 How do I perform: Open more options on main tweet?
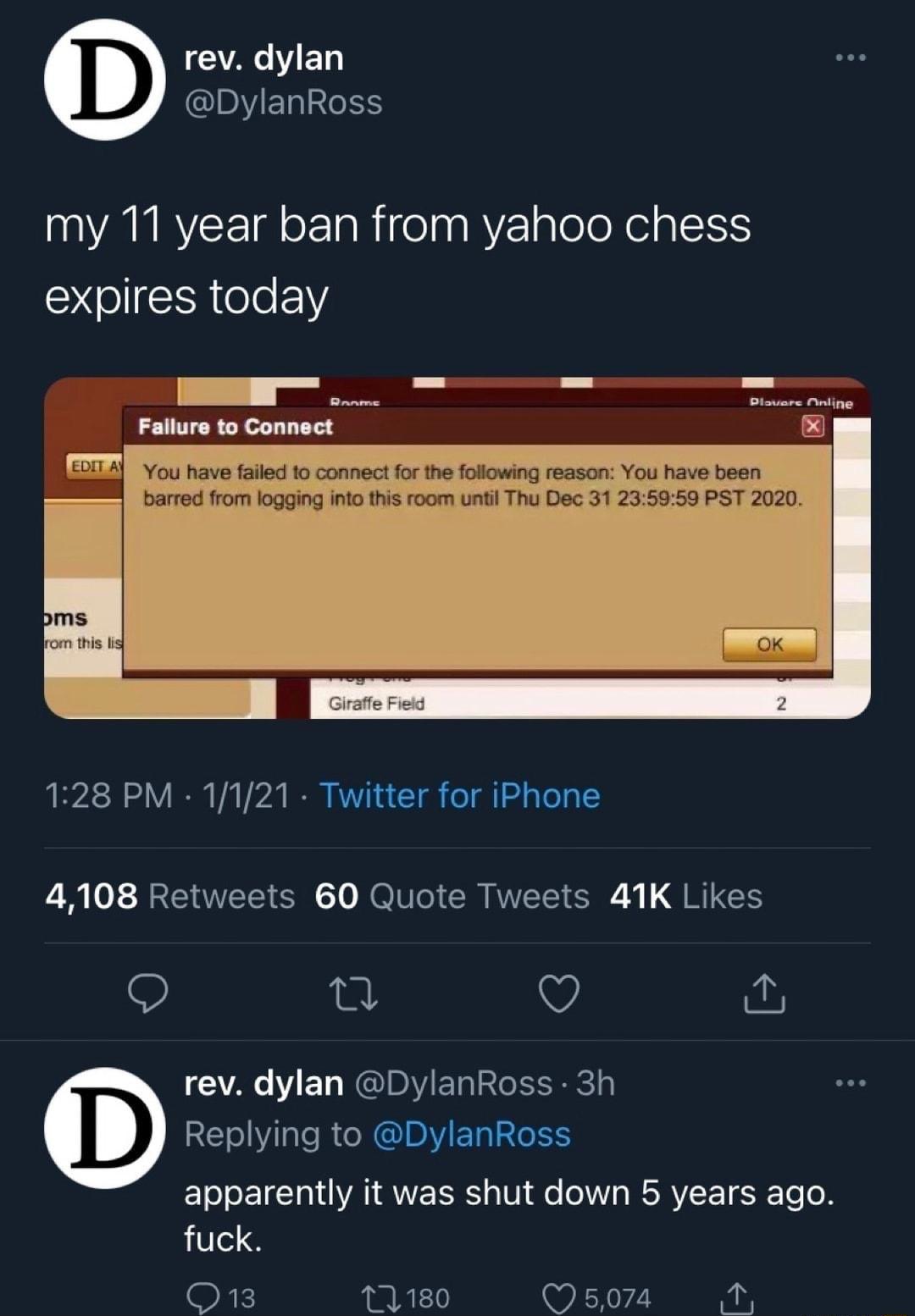850,58
